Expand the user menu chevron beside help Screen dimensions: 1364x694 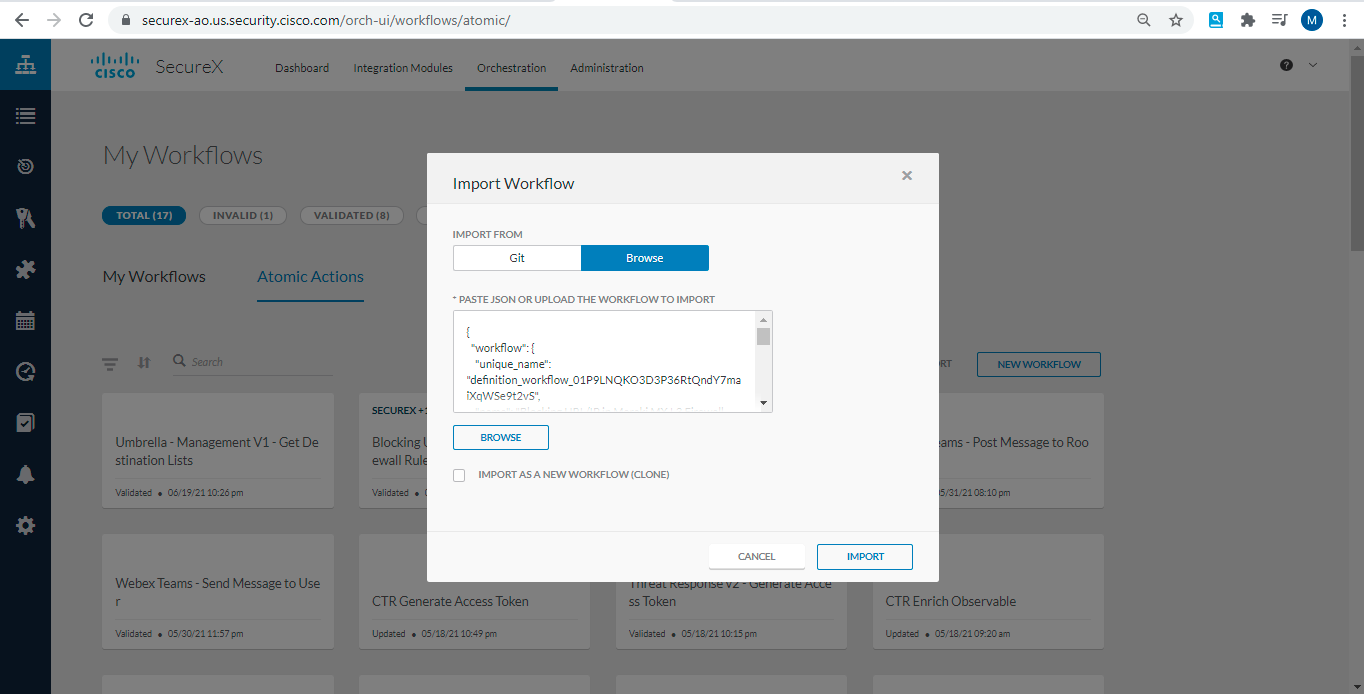1313,65
